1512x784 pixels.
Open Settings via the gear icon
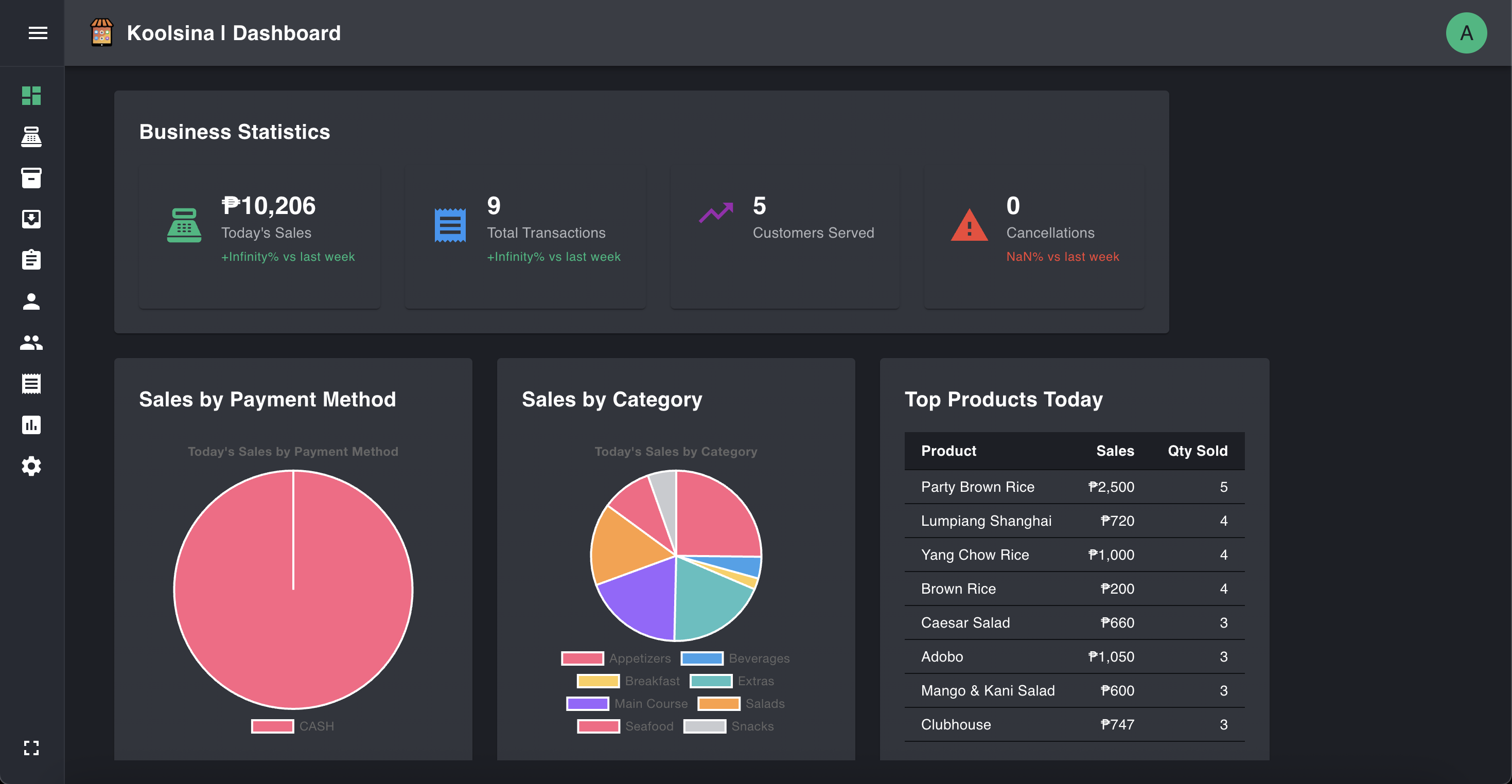point(31,466)
